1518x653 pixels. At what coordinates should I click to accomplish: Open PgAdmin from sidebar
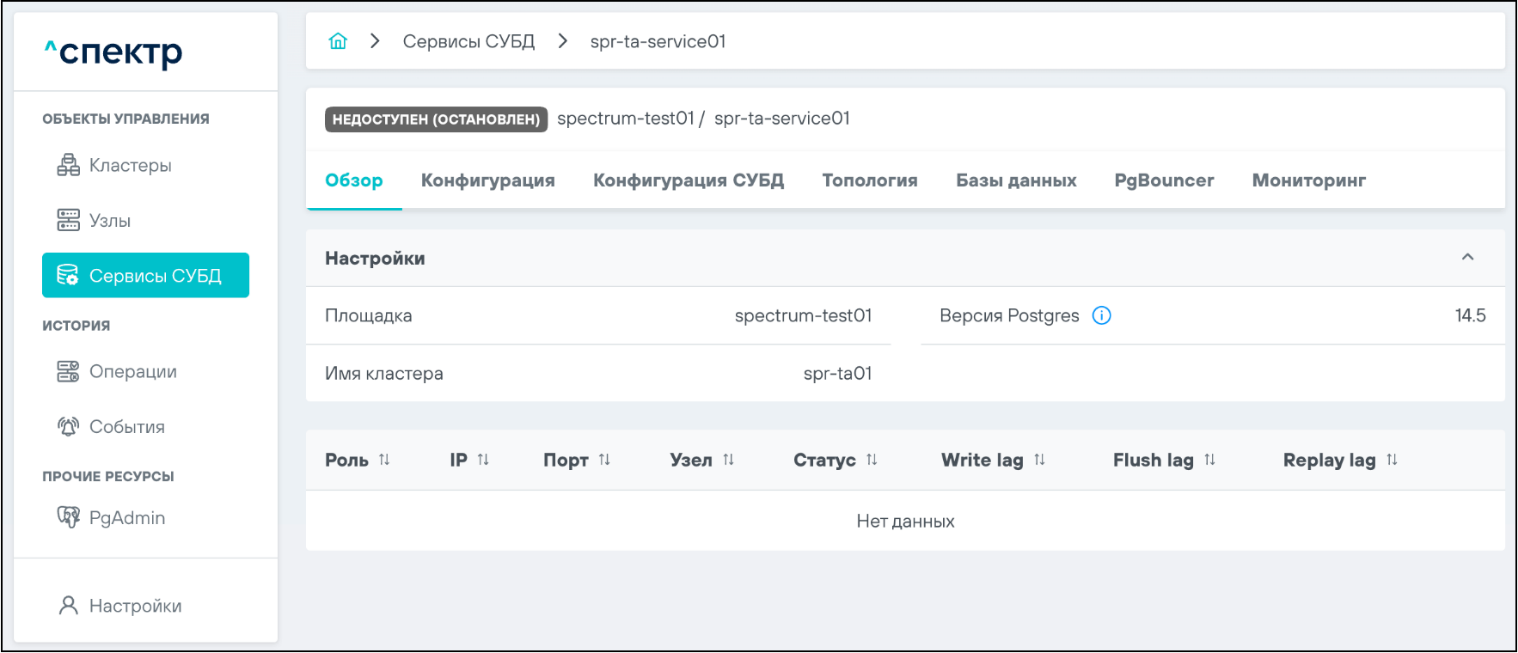[x=126, y=518]
